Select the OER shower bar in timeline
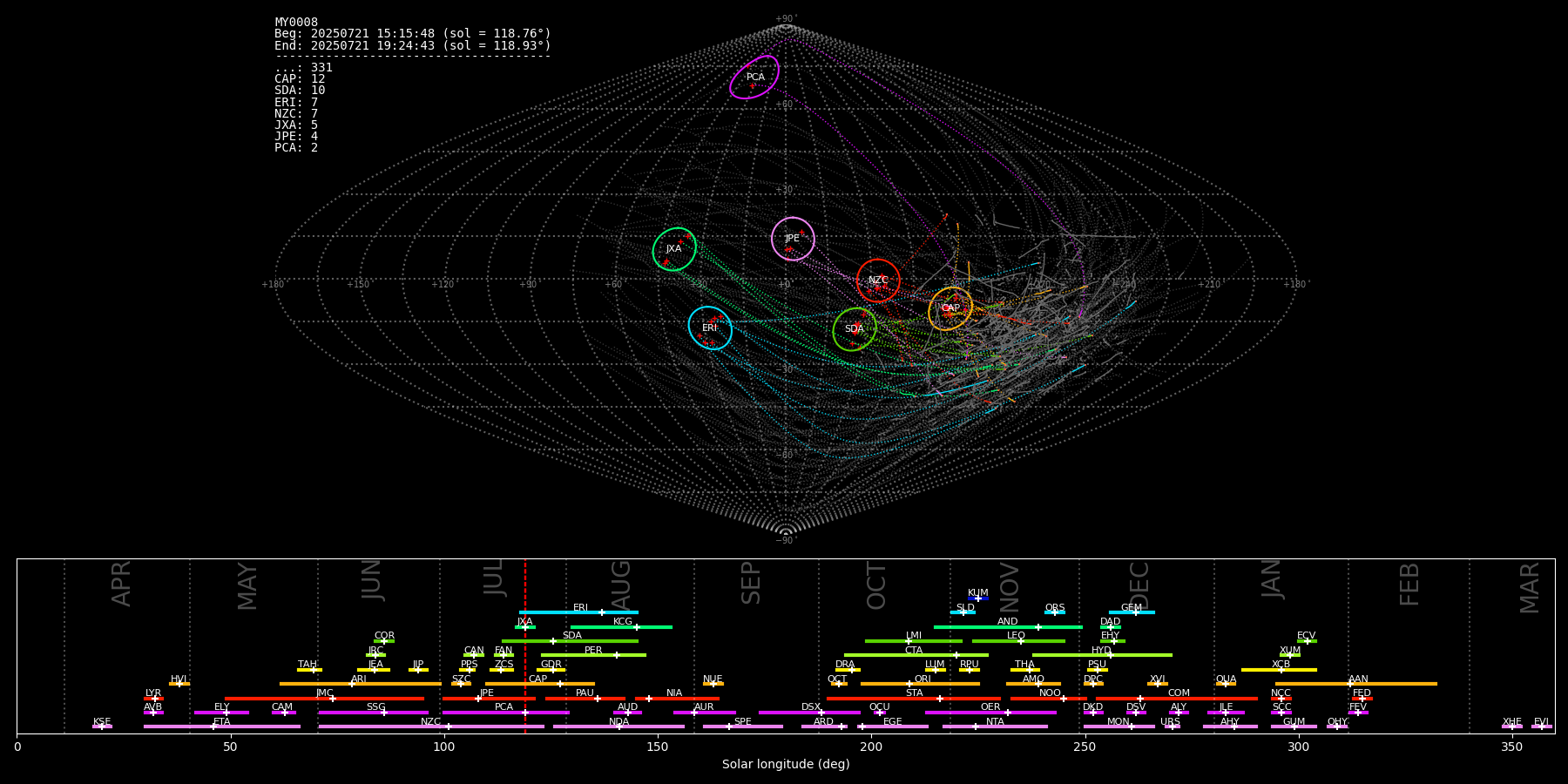This screenshot has width=1568, height=784. click(x=990, y=713)
